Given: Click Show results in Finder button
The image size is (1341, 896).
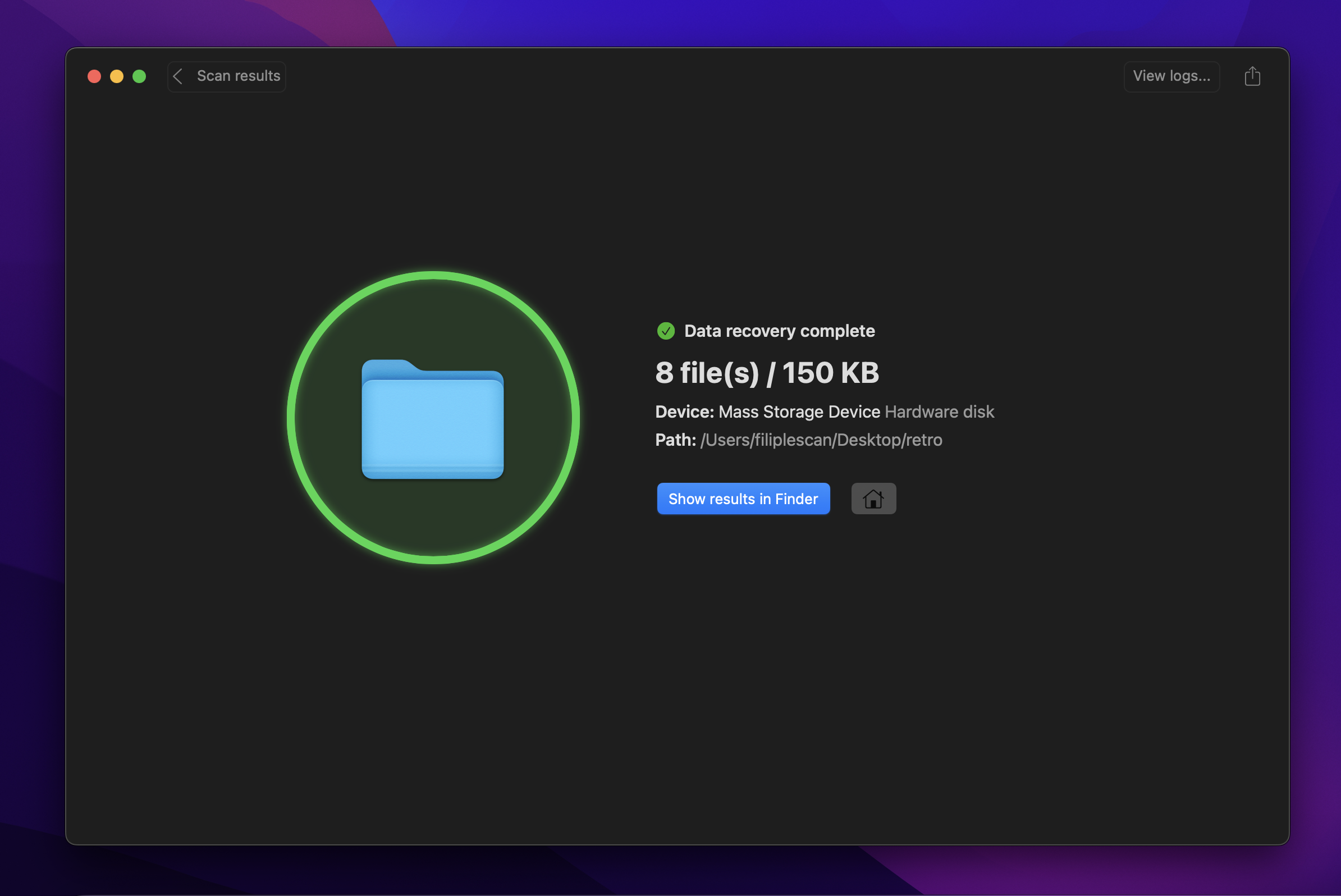Looking at the screenshot, I should click(x=743, y=498).
